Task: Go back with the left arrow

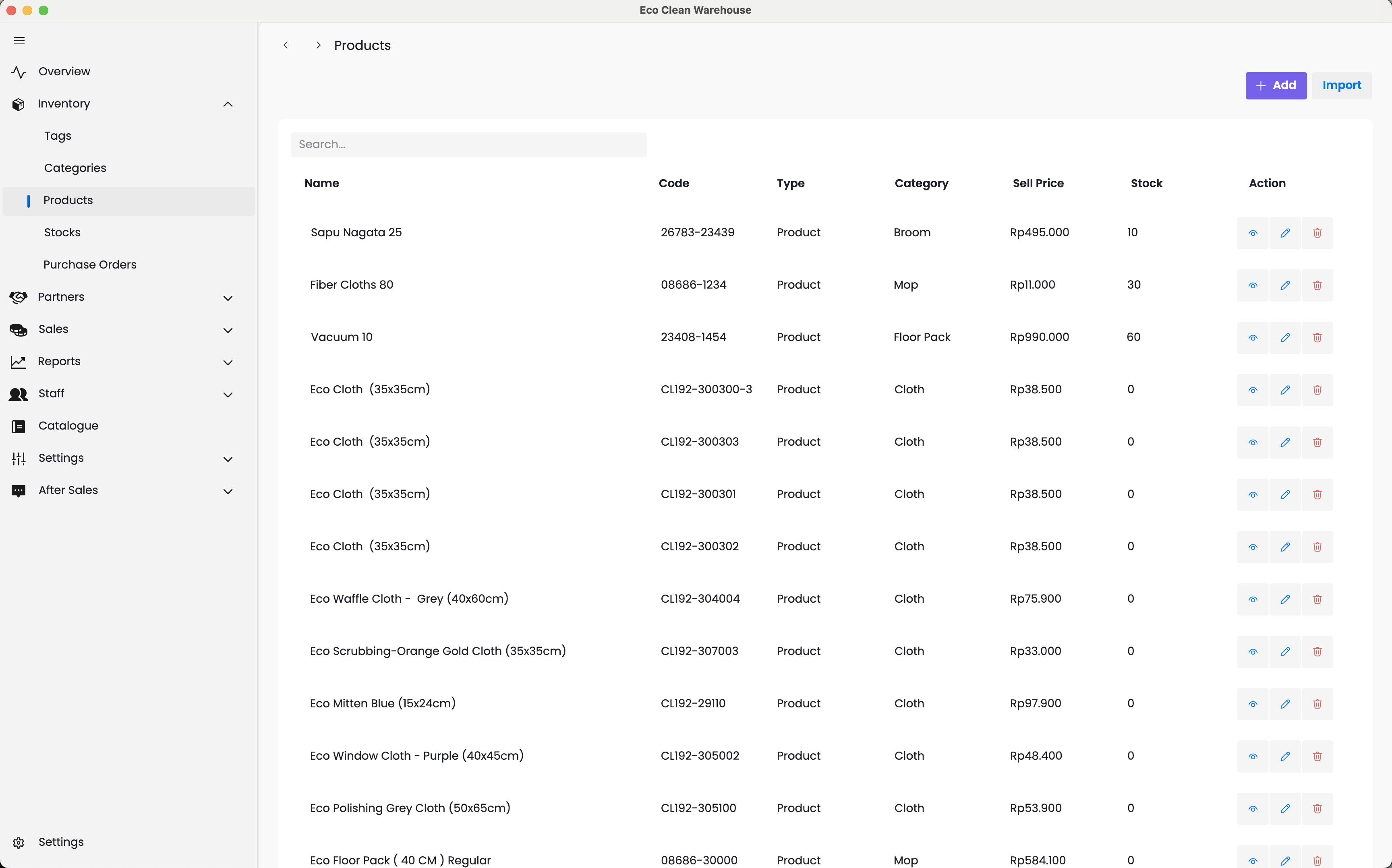Action: pos(286,45)
